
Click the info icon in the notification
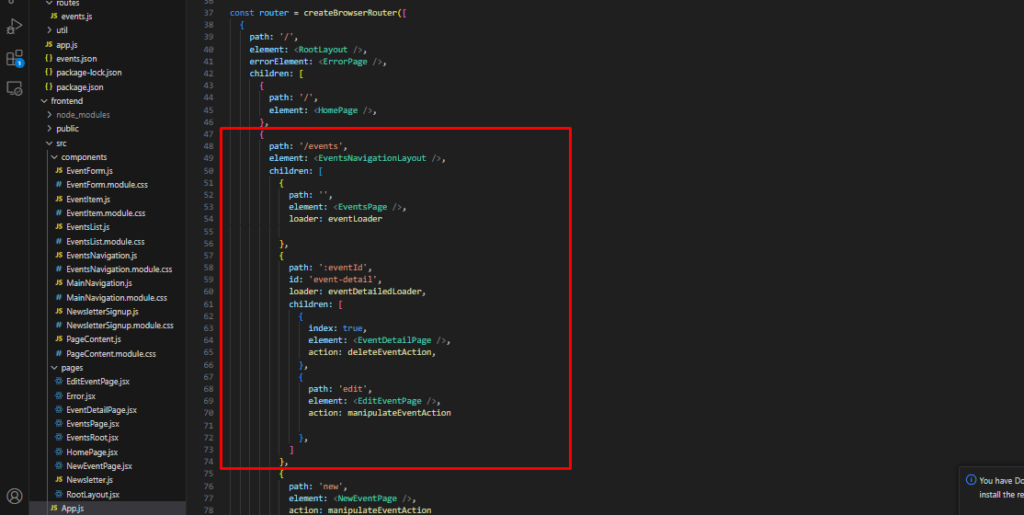[x=971, y=480]
